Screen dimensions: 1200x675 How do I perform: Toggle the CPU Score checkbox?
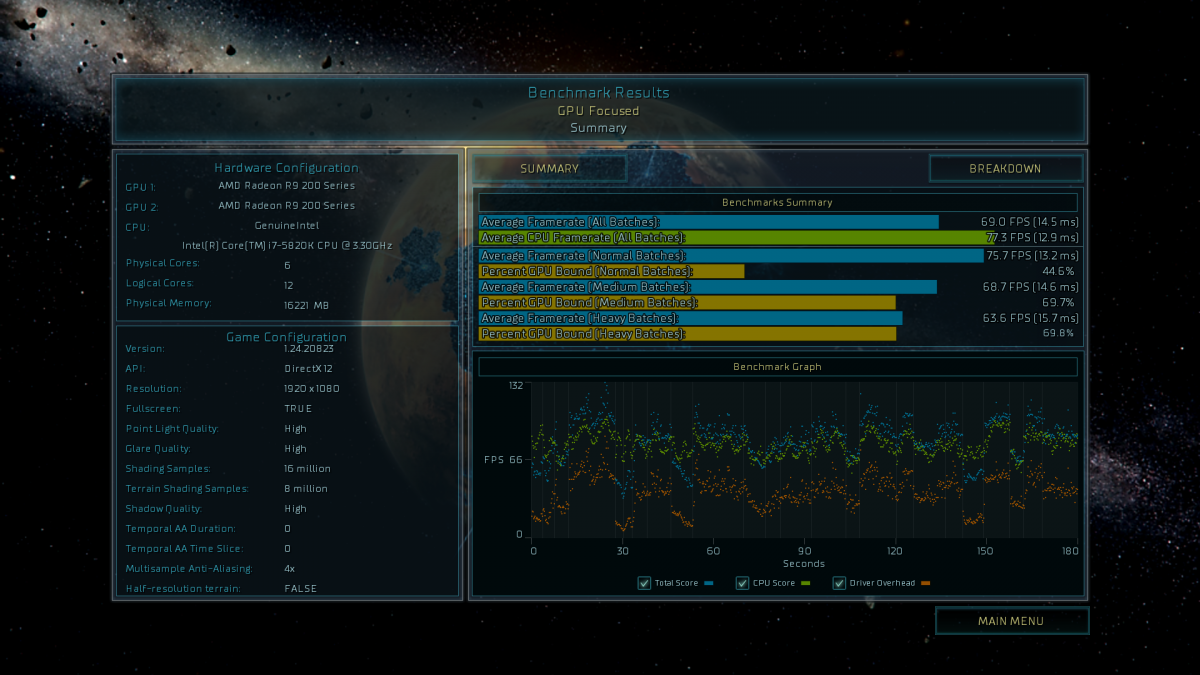point(742,583)
